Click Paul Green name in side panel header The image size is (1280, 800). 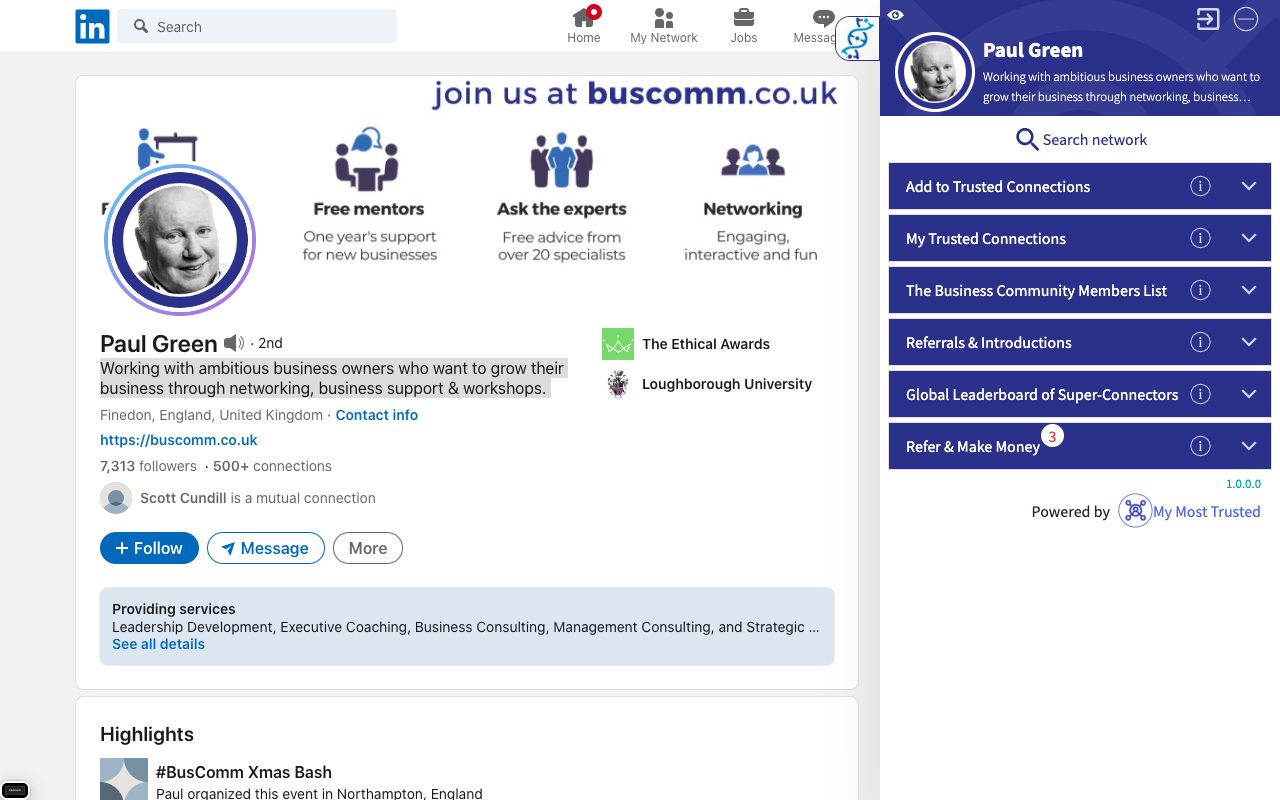coord(1033,50)
